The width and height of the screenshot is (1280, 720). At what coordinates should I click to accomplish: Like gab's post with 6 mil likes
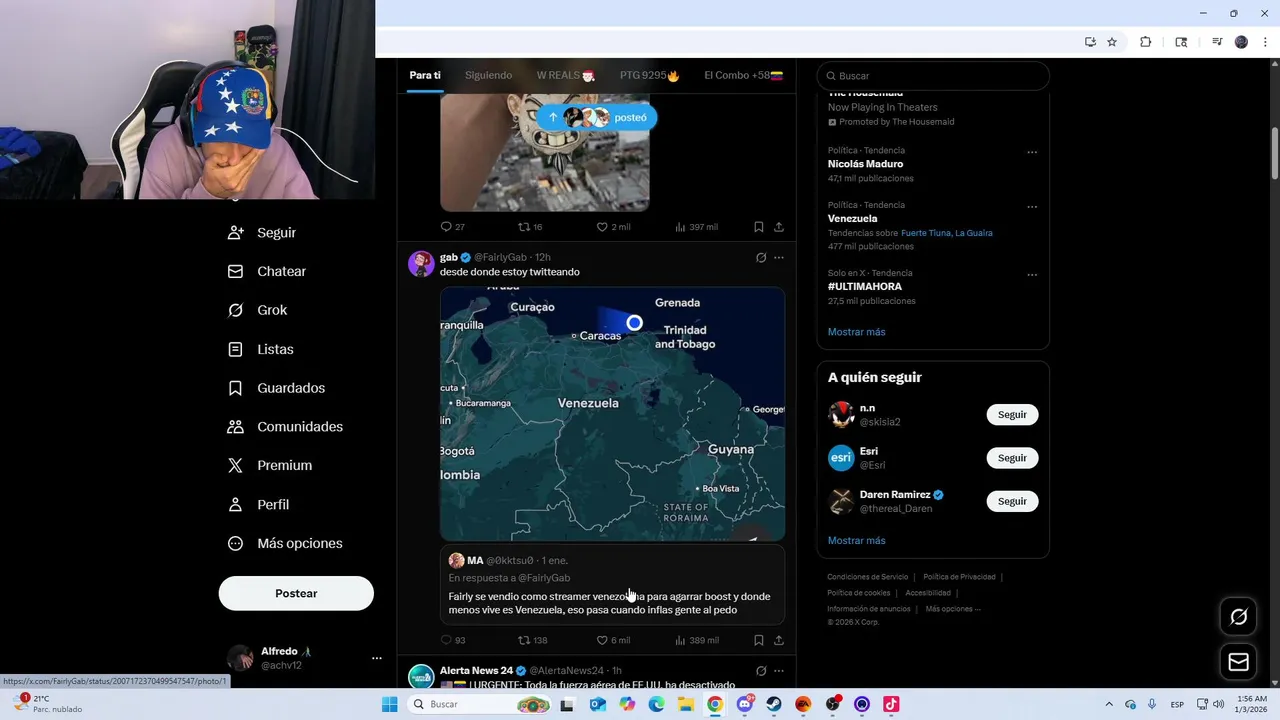(x=613, y=640)
